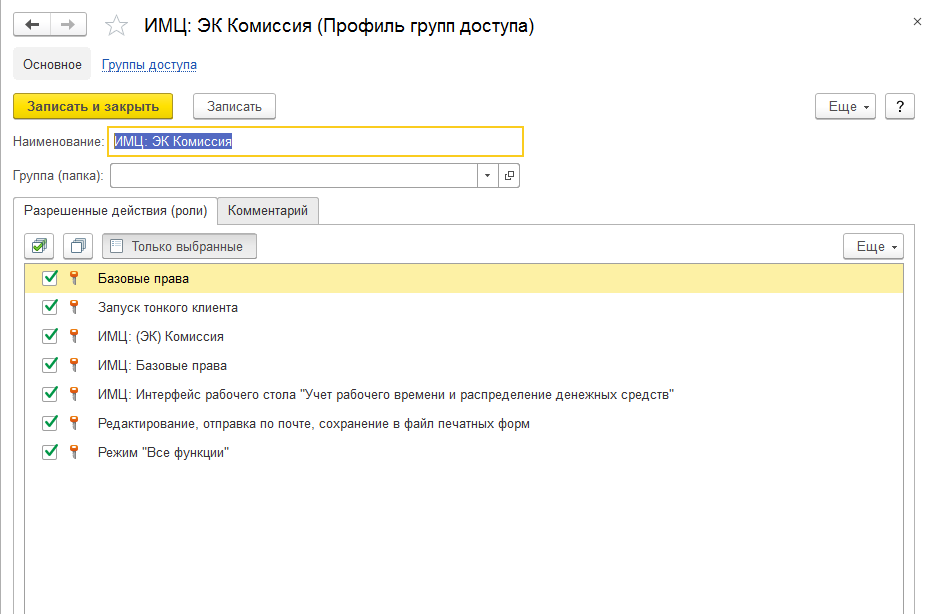Switch to the Комментарий tab
The image size is (934, 614).
point(268,211)
